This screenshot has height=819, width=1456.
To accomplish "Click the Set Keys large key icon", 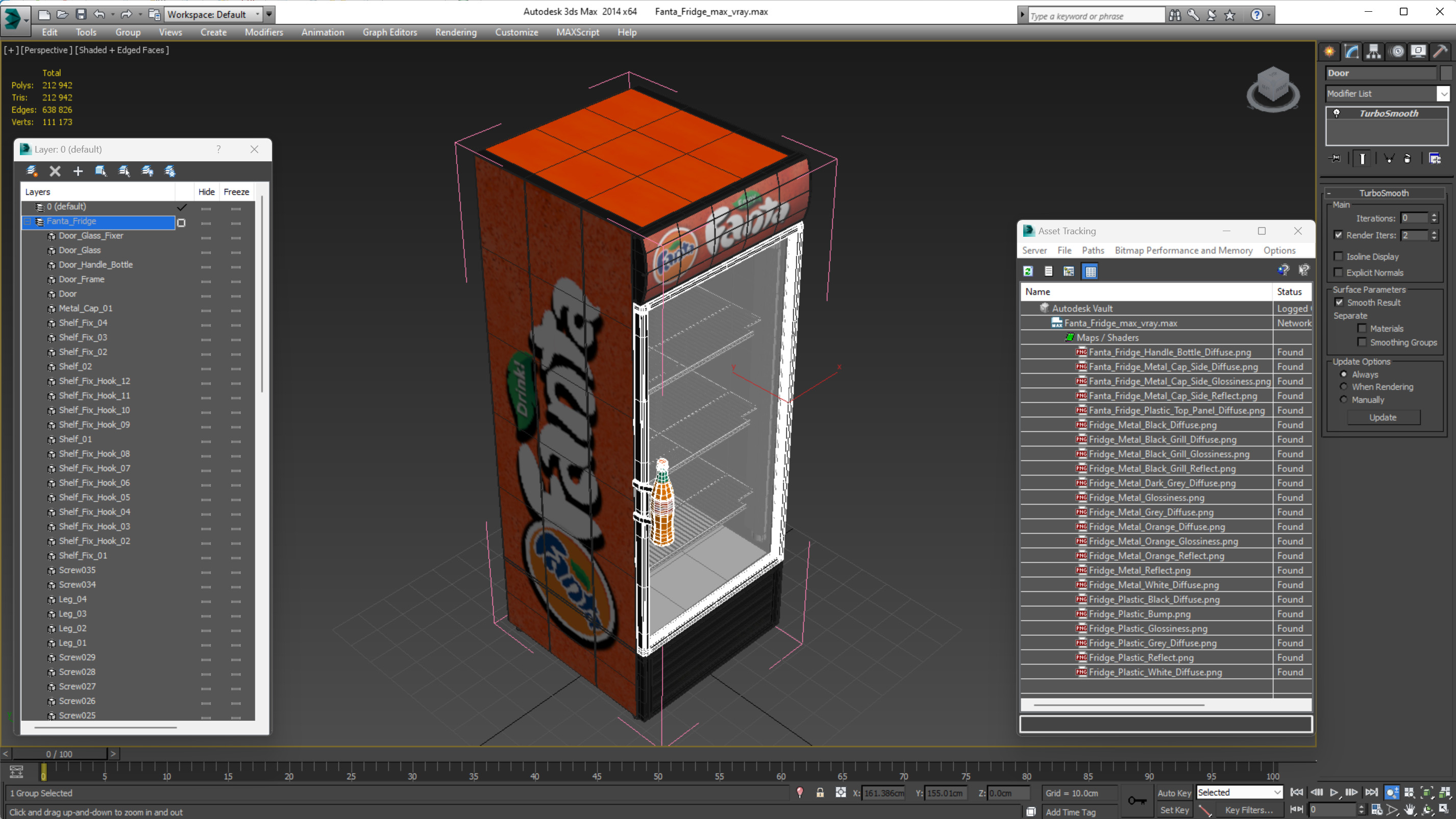I will click(1137, 801).
